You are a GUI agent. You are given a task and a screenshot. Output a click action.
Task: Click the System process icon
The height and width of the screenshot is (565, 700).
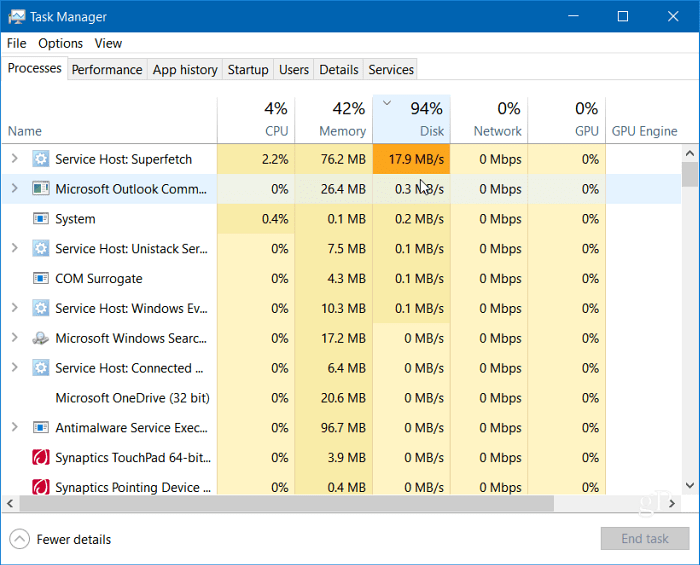(41, 219)
